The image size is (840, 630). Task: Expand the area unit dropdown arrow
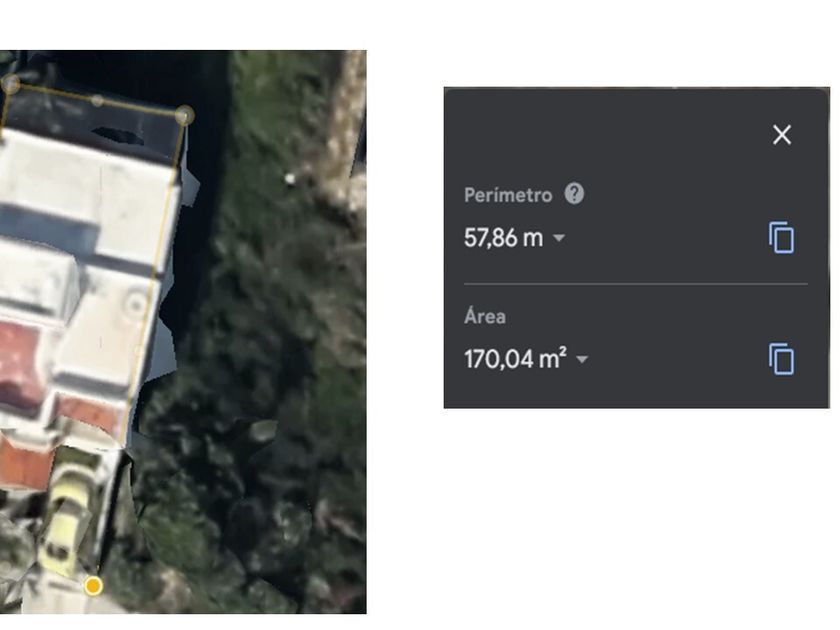[x=582, y=359]
